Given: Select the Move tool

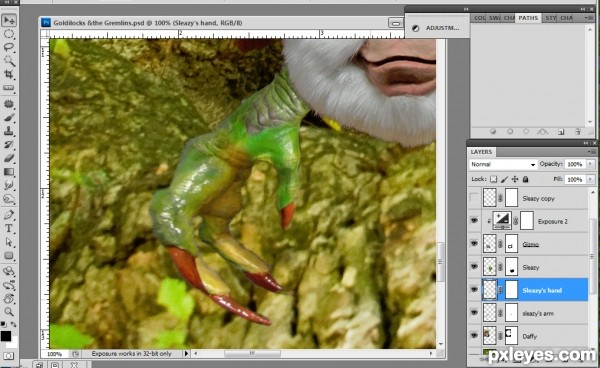Looking at the screenshot, I should [x=9, y=20].
